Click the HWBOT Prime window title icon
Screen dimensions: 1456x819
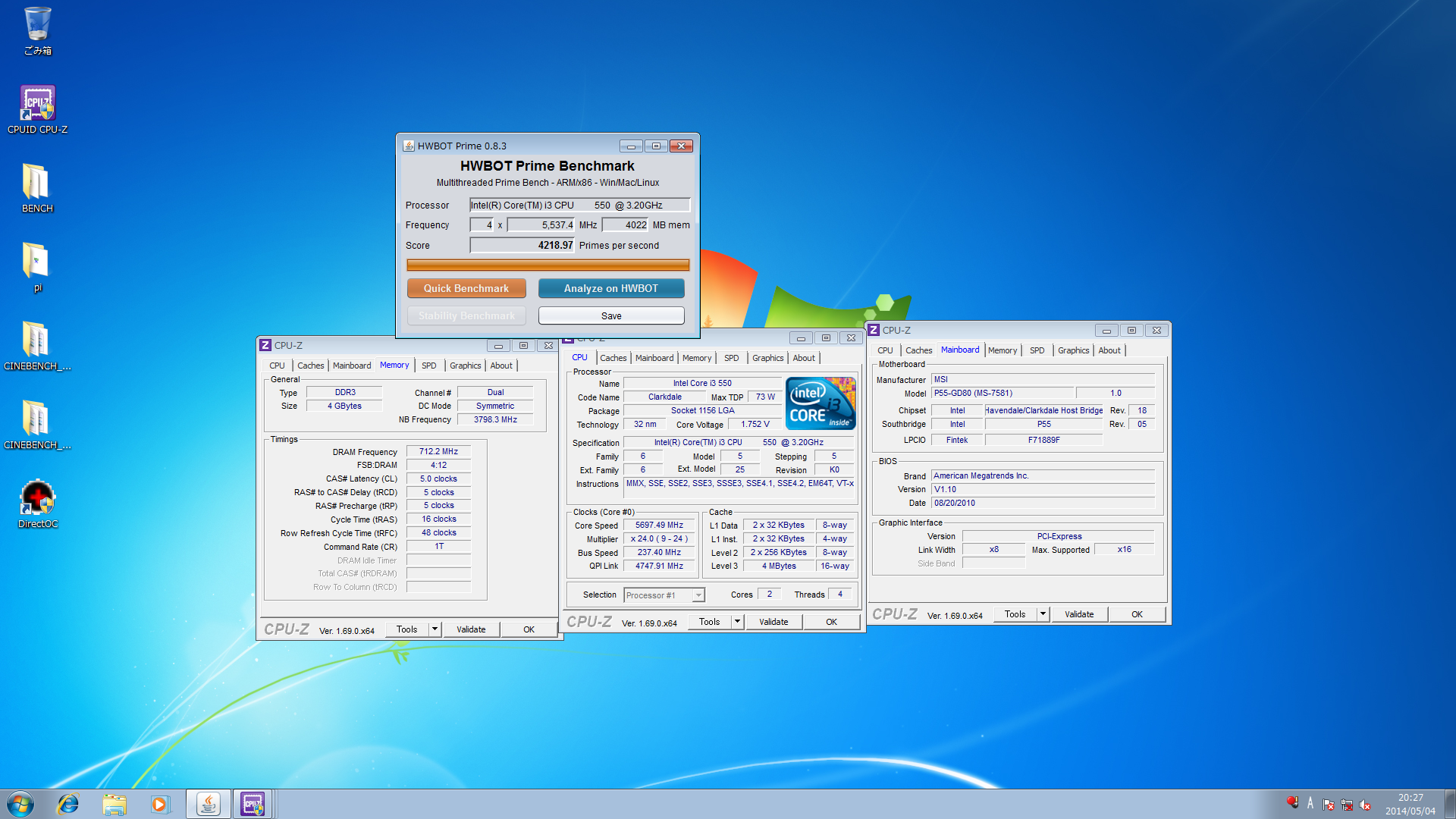tap(409, 146)
